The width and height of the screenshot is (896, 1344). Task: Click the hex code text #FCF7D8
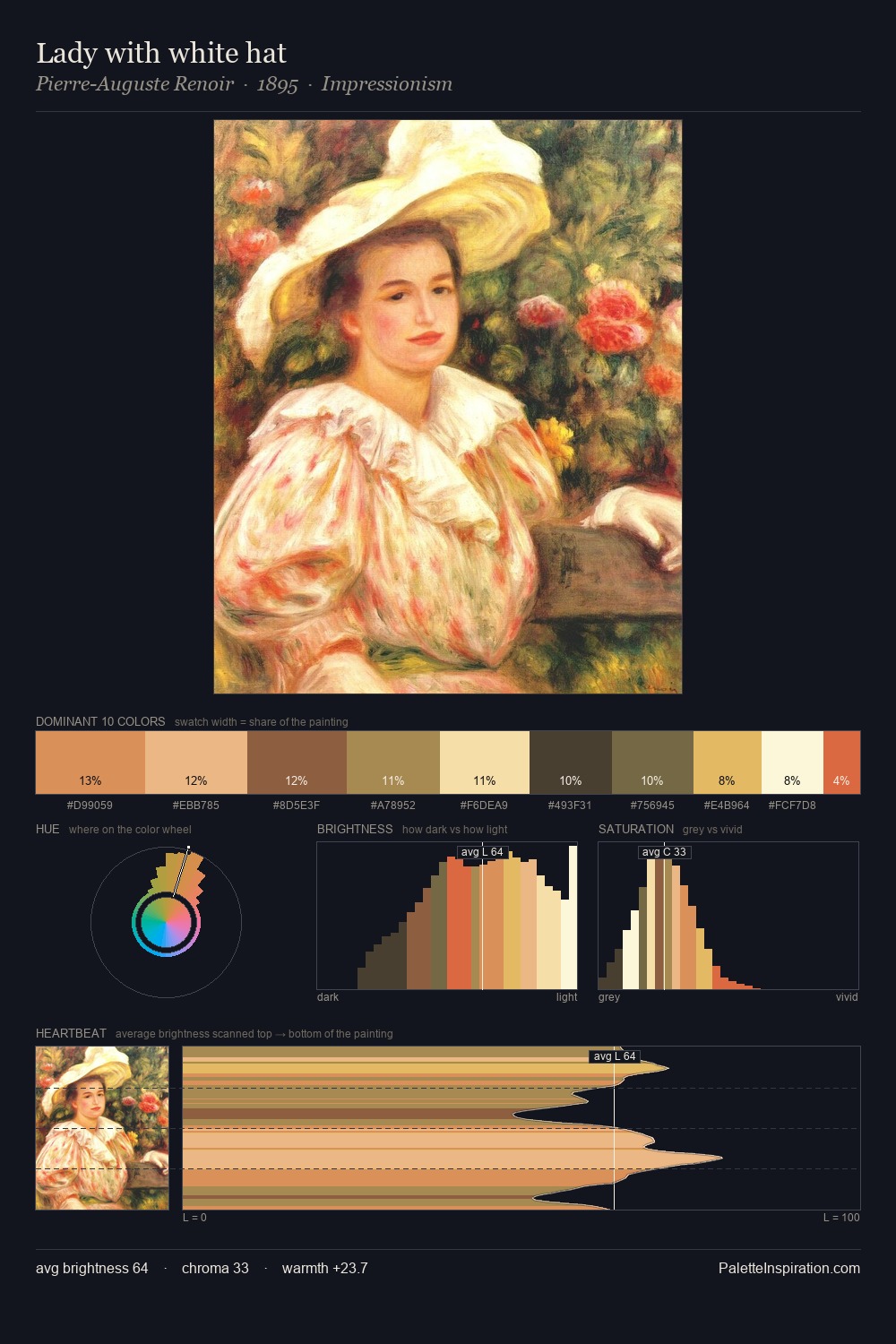click(792, 806)
